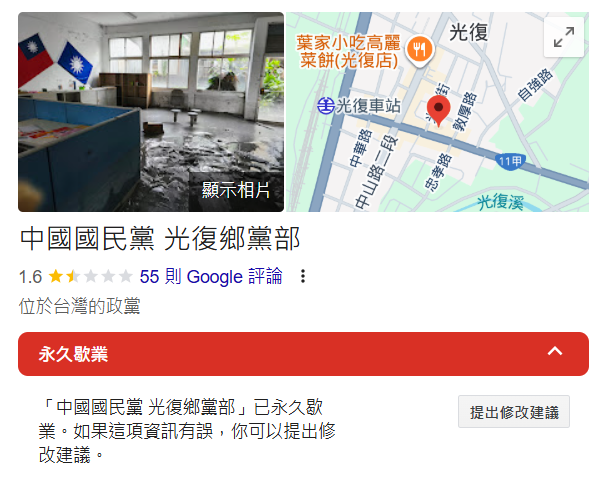The width and height of the screenshot is (599, 487).
Task: Collapse the 永久歇業 section chevron
Action: [x=555, y=352]
